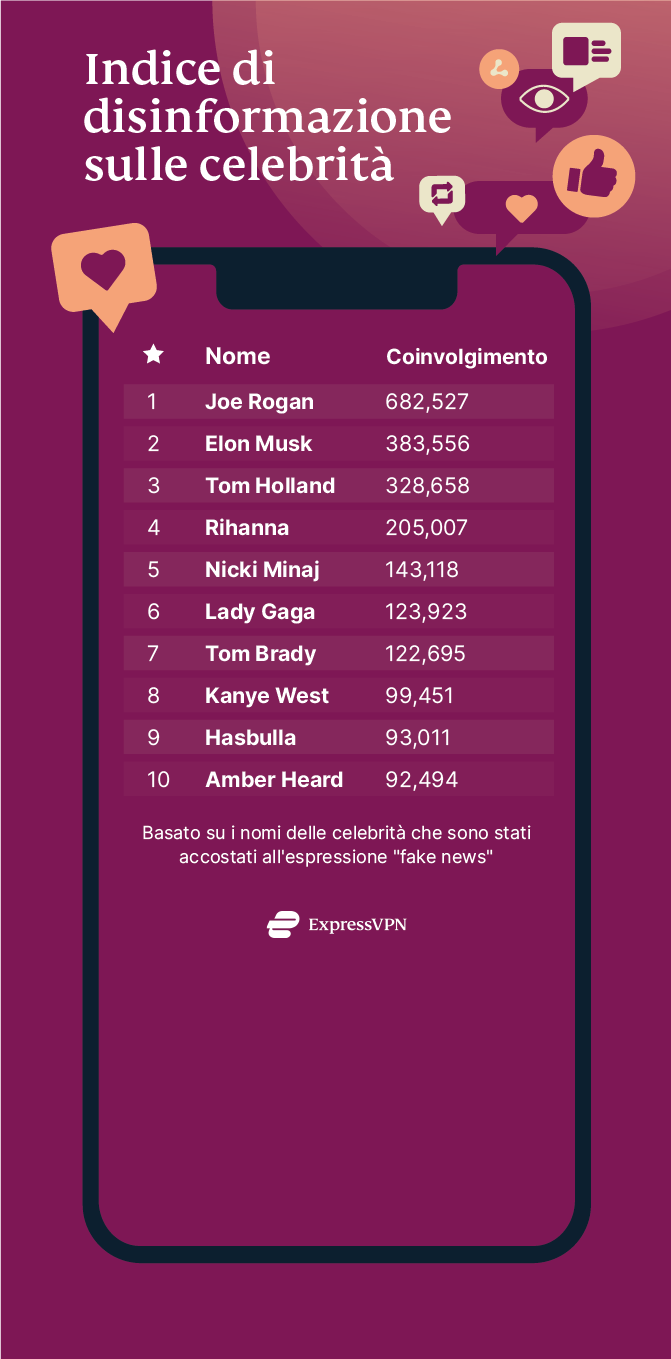Screen dimensions: 671x1359
Task: Click the Coinvolgimento column header
Action: point(466,357)
